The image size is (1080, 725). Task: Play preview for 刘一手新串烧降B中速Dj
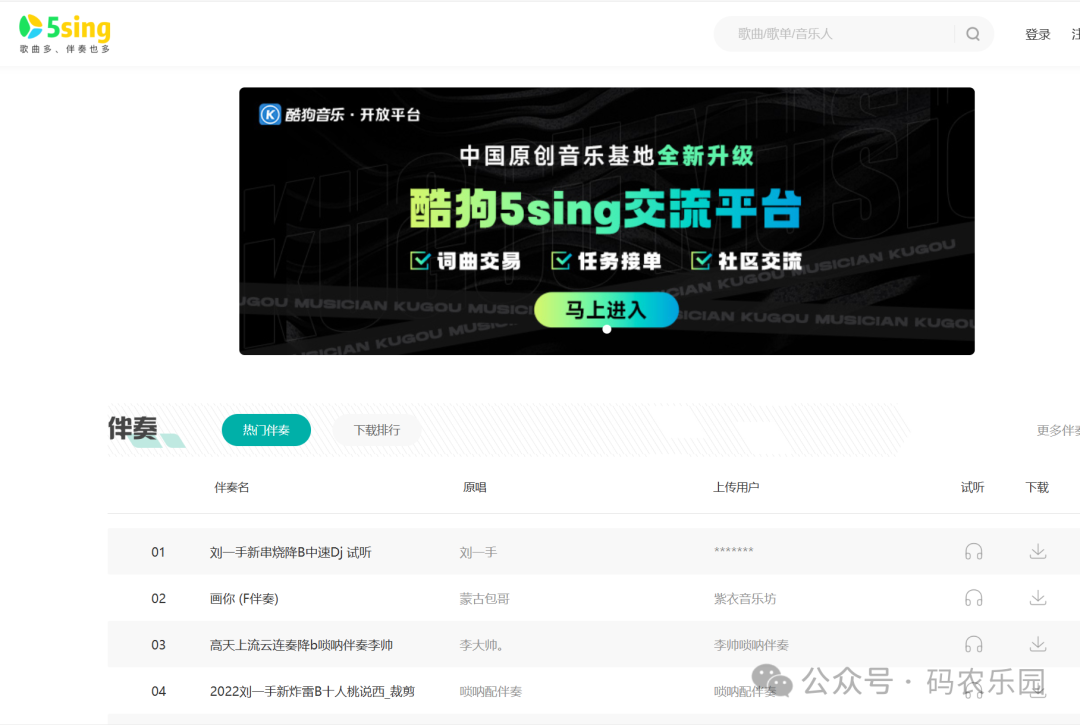(973, 551)
